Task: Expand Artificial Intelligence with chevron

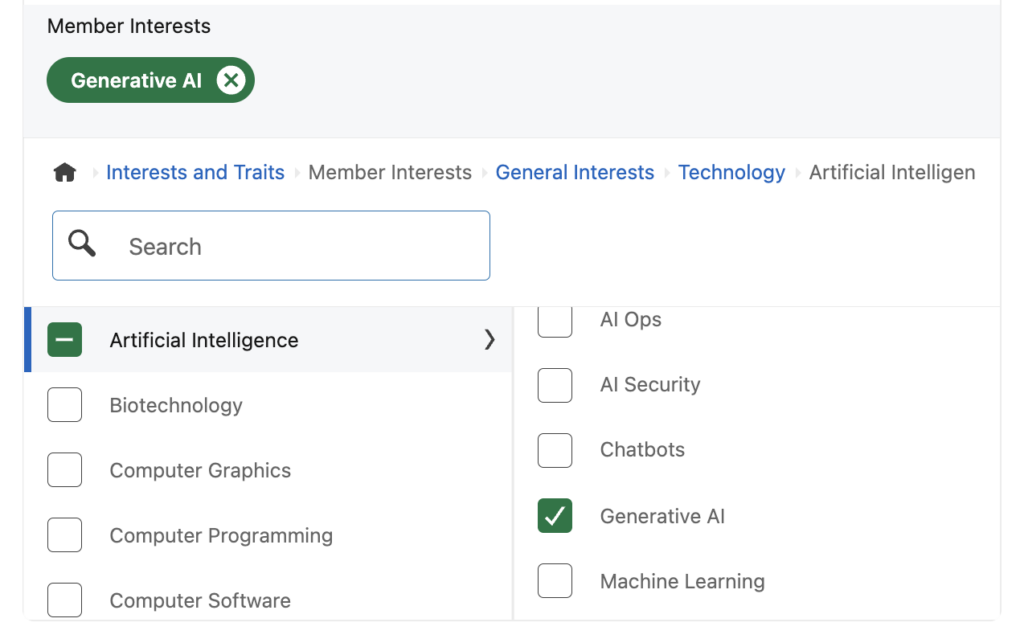Action: (490, 339)
